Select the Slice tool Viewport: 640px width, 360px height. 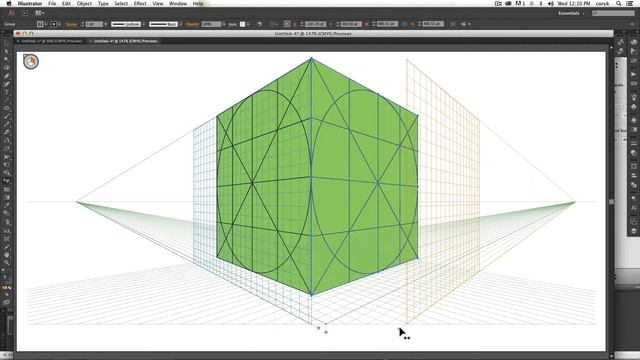pos(6,246)
